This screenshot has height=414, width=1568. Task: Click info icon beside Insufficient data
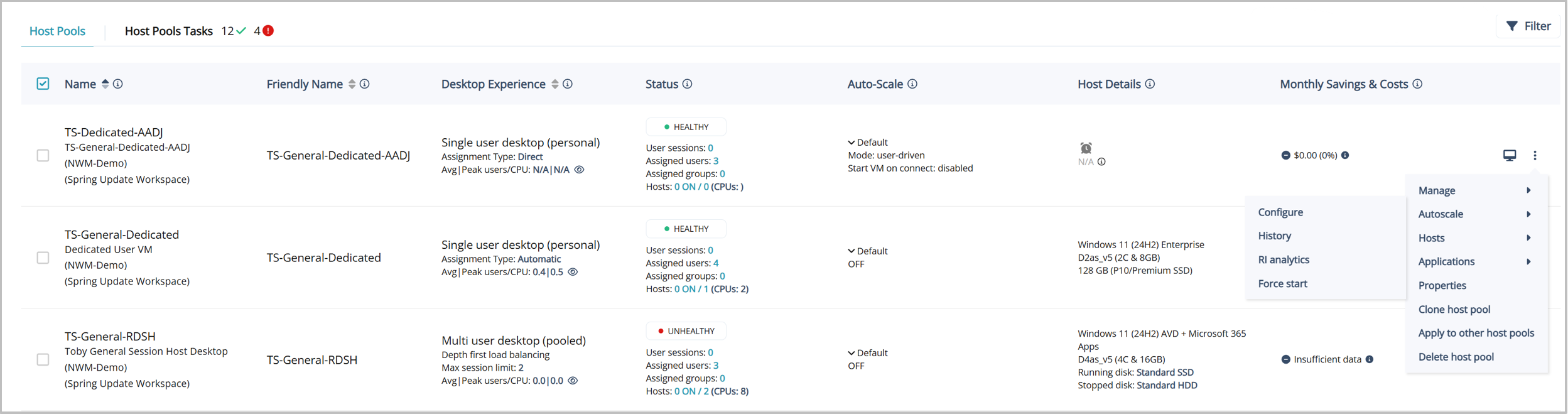pos(1370,359)
